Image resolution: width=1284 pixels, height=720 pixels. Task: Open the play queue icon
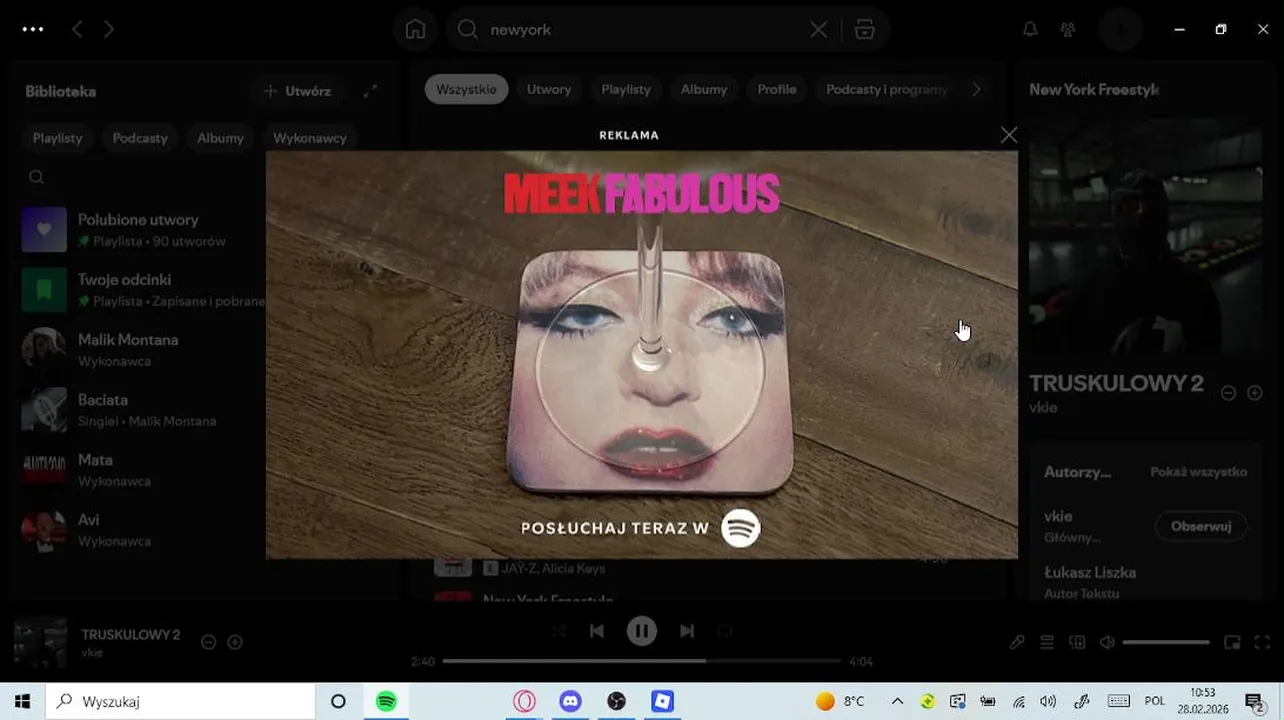pos(1047,642)
